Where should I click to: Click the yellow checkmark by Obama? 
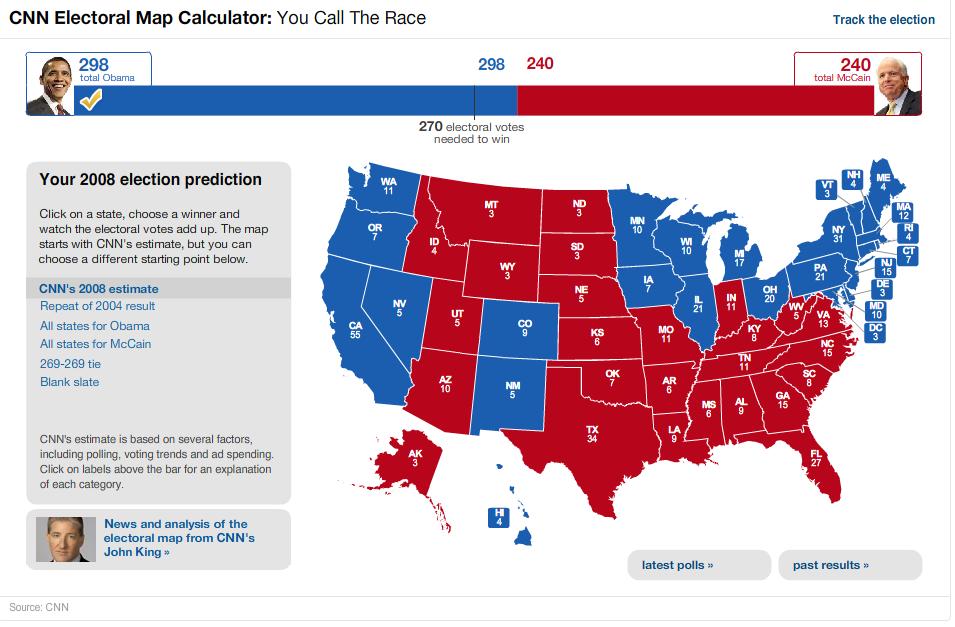click(90, 100)
